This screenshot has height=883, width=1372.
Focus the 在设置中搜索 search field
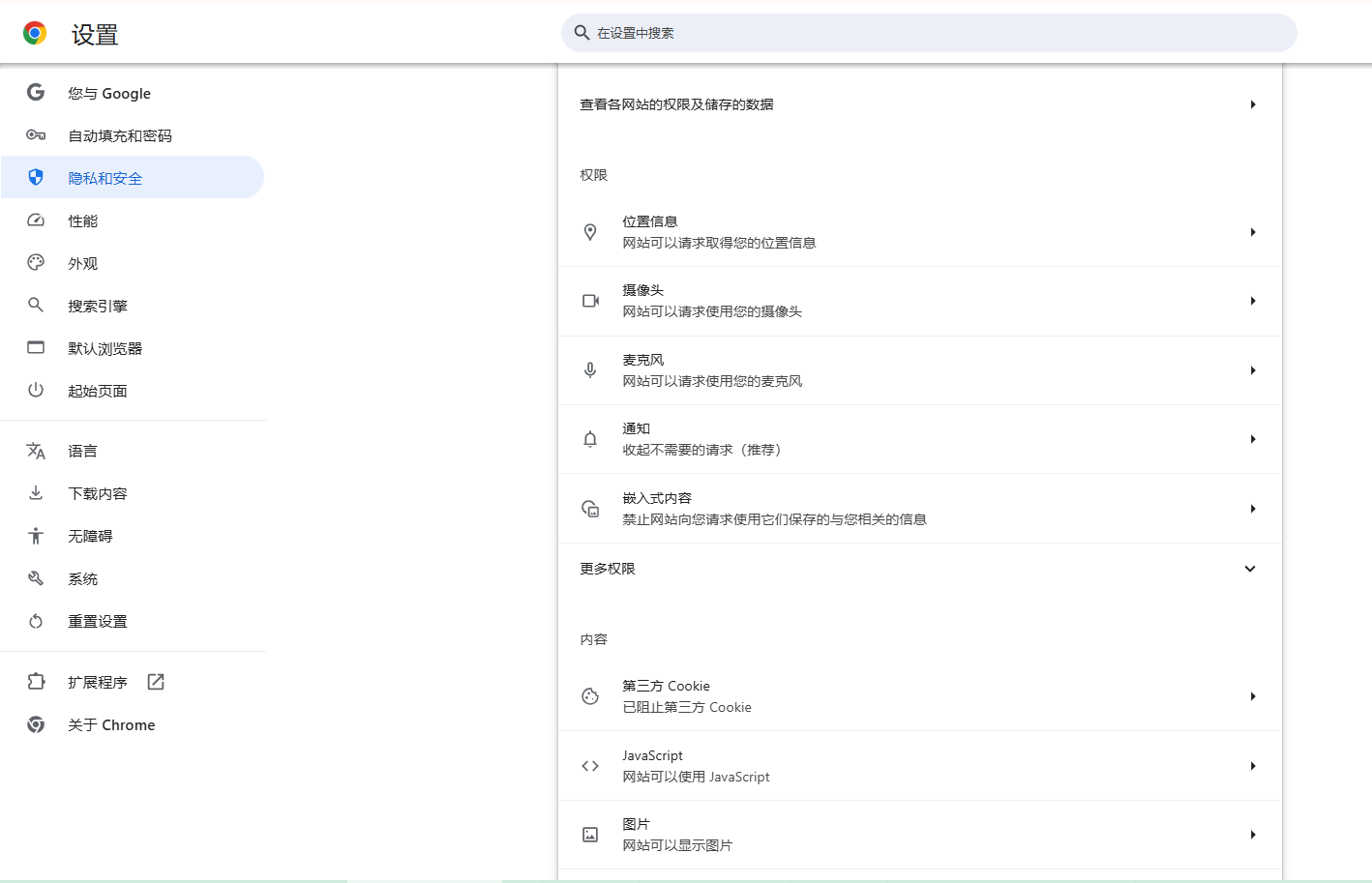click(x=929, y=33)
